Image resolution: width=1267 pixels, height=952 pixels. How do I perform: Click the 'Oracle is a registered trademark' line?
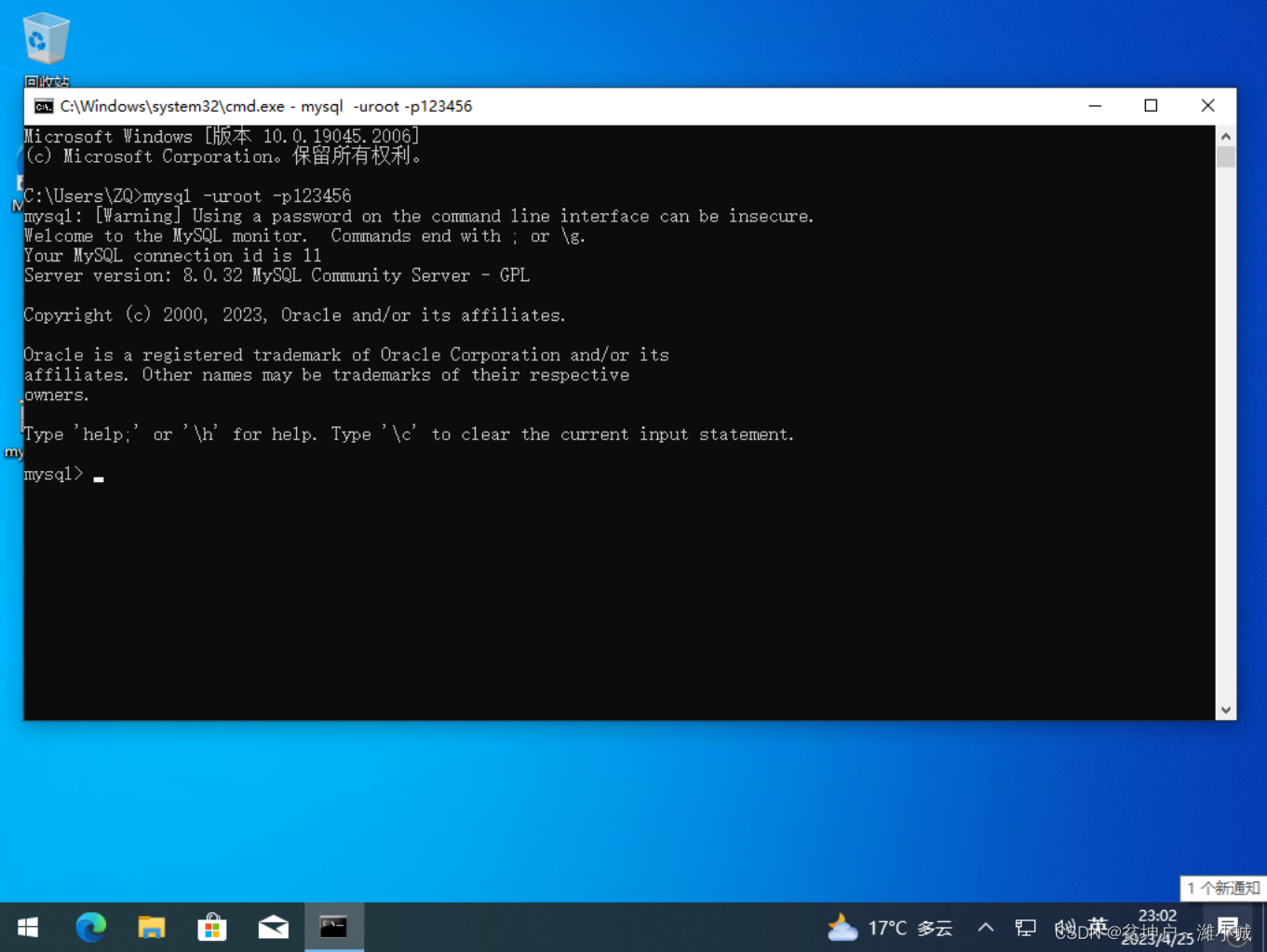point(346,355)
